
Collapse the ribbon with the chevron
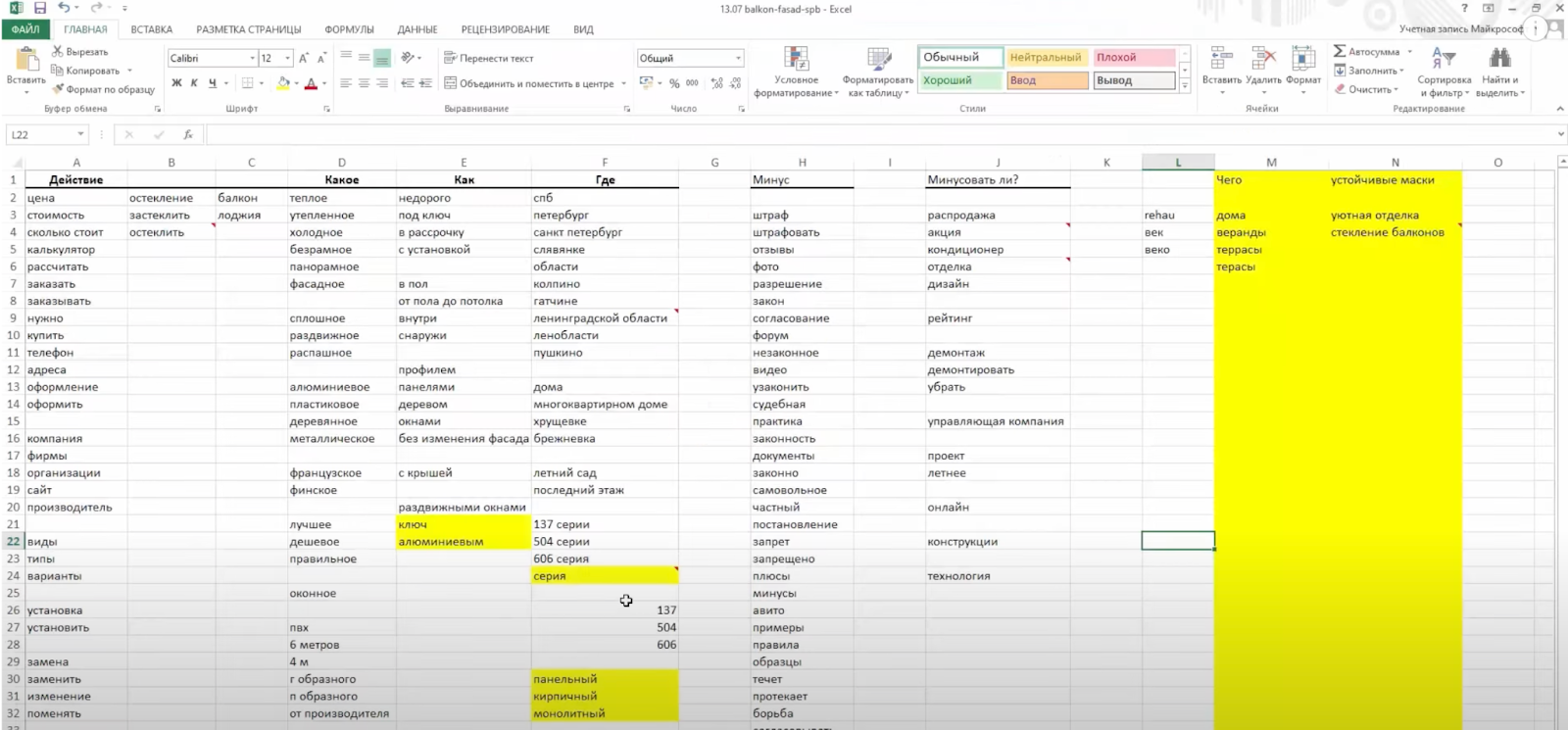point(1559,109)
